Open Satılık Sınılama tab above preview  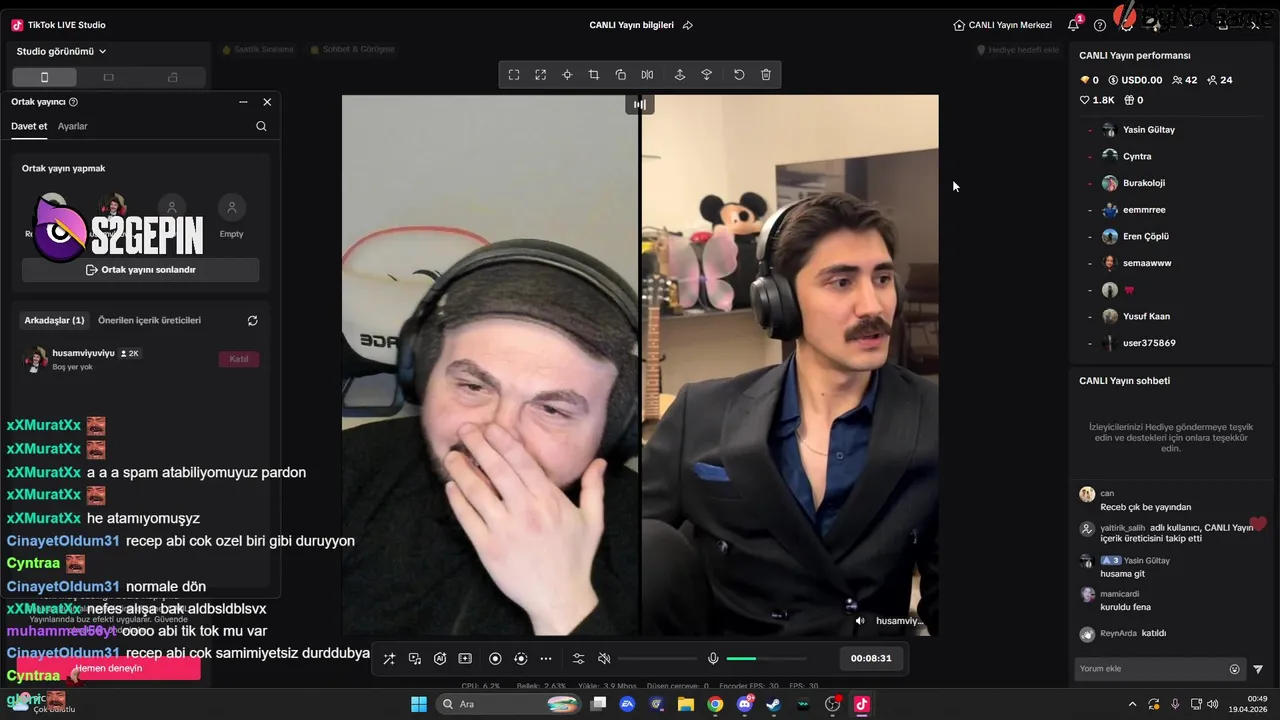click(258, 49)
